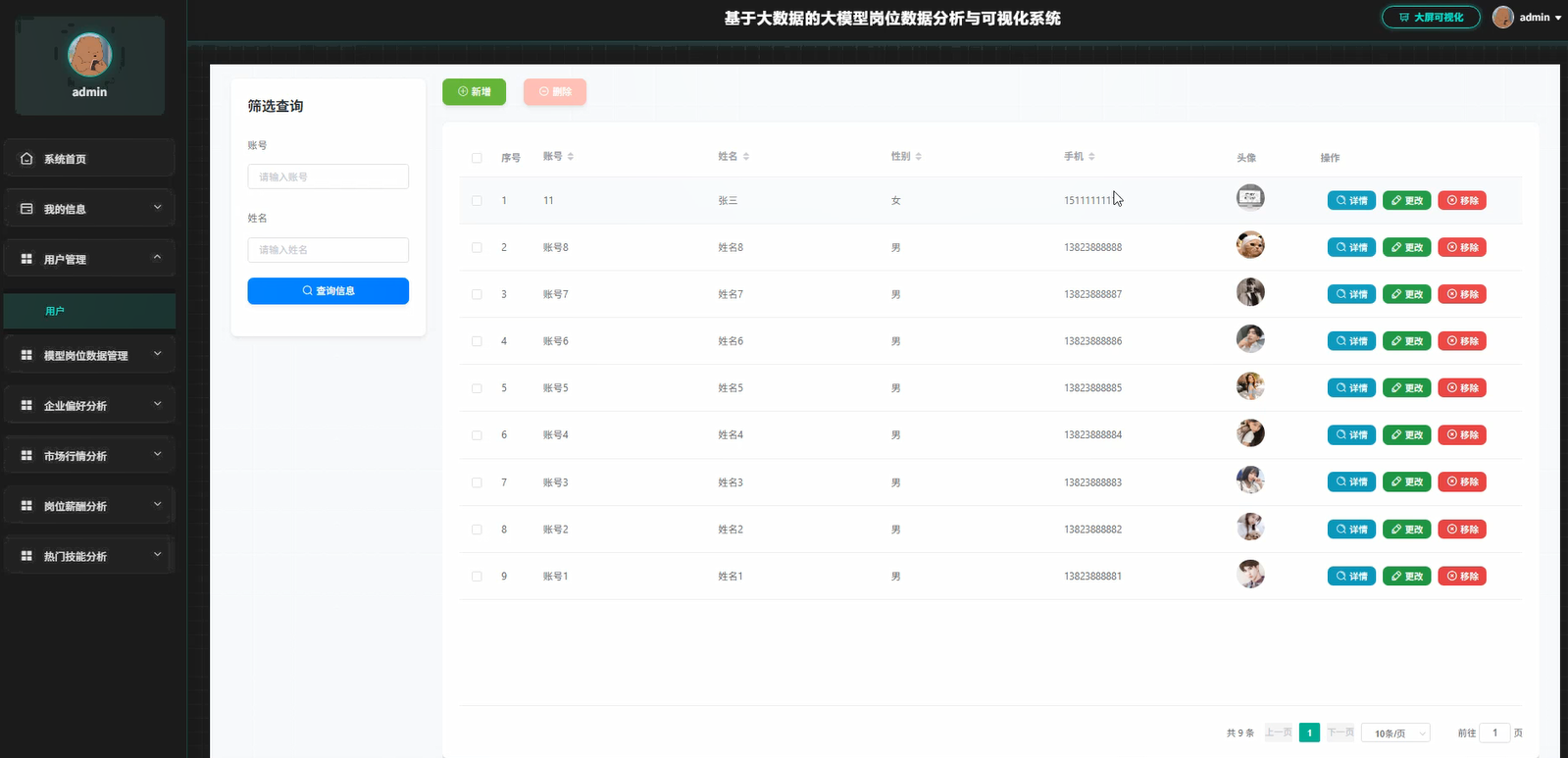Open avatar thumbnail for 张三 row
The height and width of the screenshot is (758, 1568).
pyautogui.click(x=1250, y=198)
